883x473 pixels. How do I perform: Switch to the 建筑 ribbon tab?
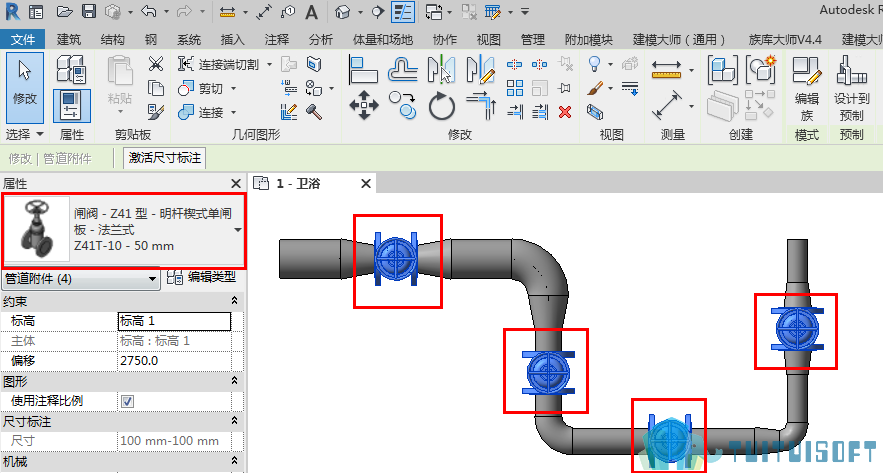click(69, 39)
